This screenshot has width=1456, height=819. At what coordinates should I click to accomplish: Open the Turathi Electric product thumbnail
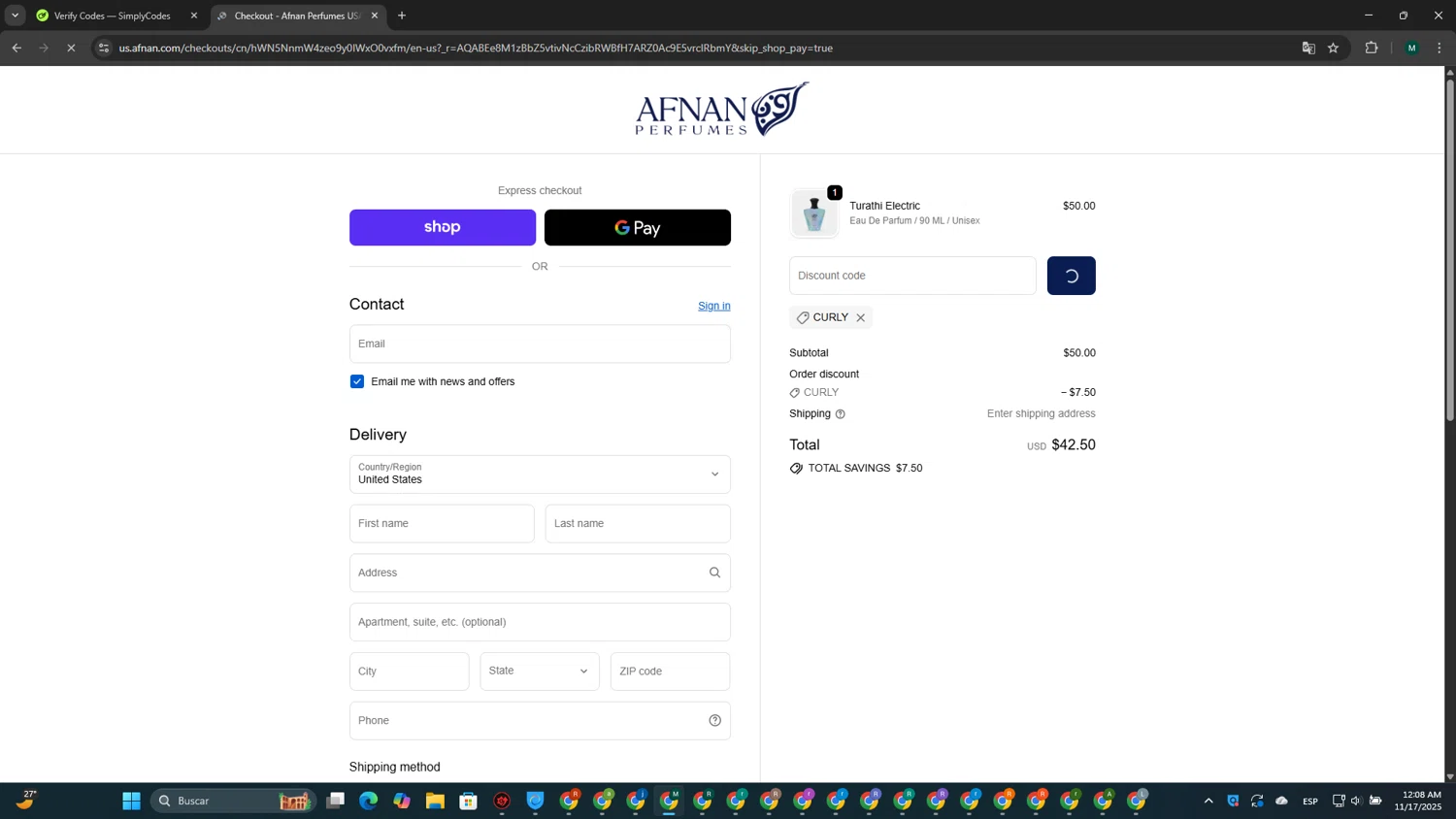pyautogui.click(x=813, y=213)
